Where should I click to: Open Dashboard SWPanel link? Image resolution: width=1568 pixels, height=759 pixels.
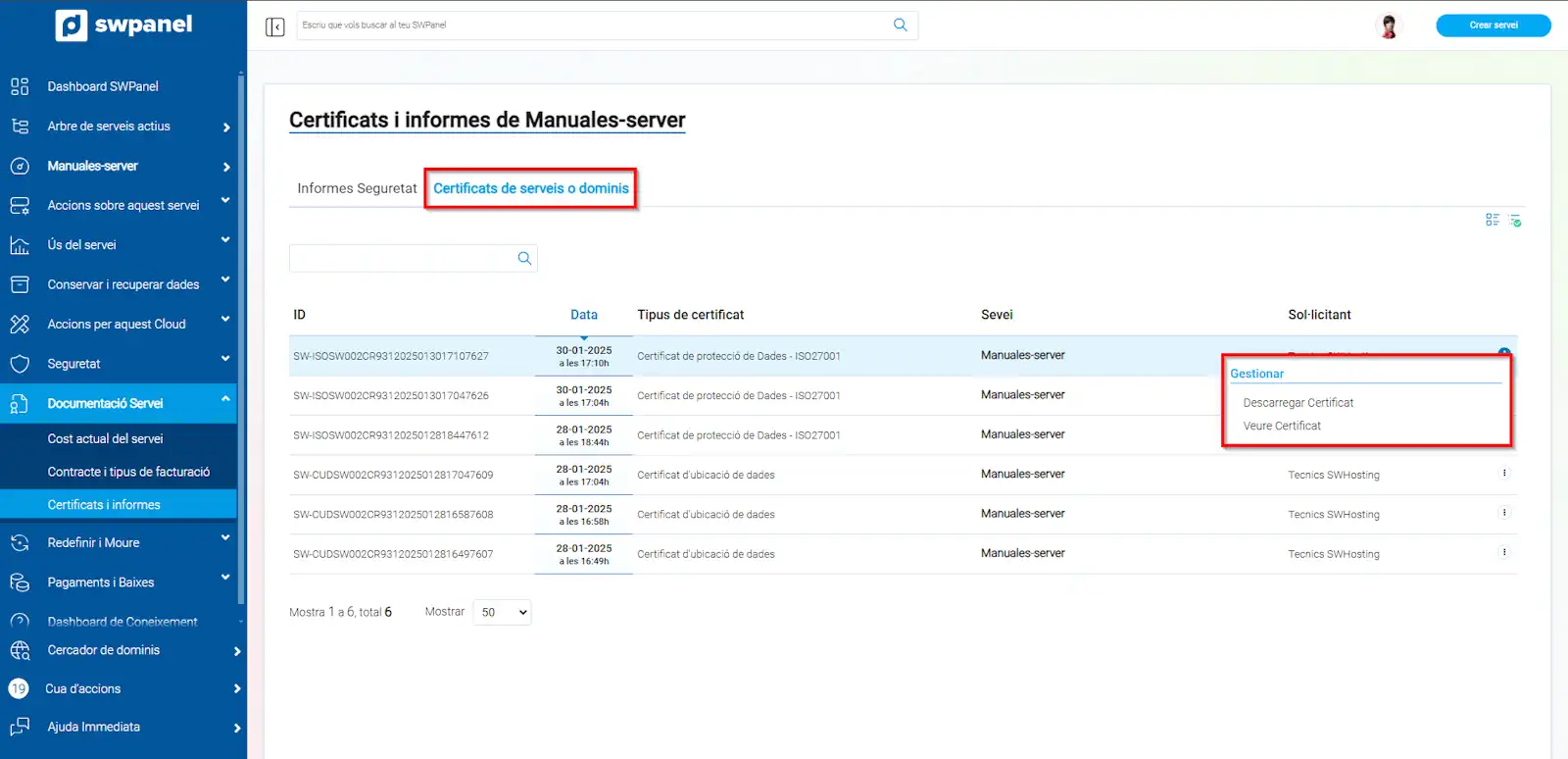(x=103, y=86)
